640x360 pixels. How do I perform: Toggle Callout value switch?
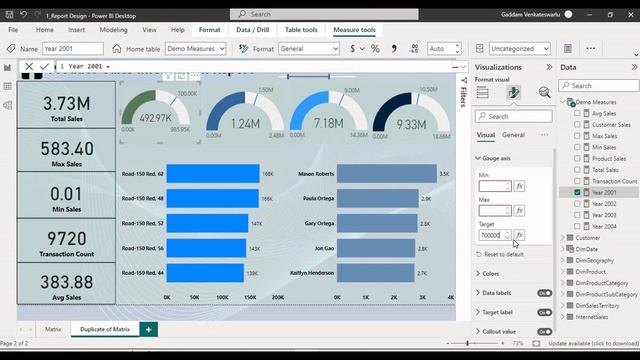click(x=544, y=331)
